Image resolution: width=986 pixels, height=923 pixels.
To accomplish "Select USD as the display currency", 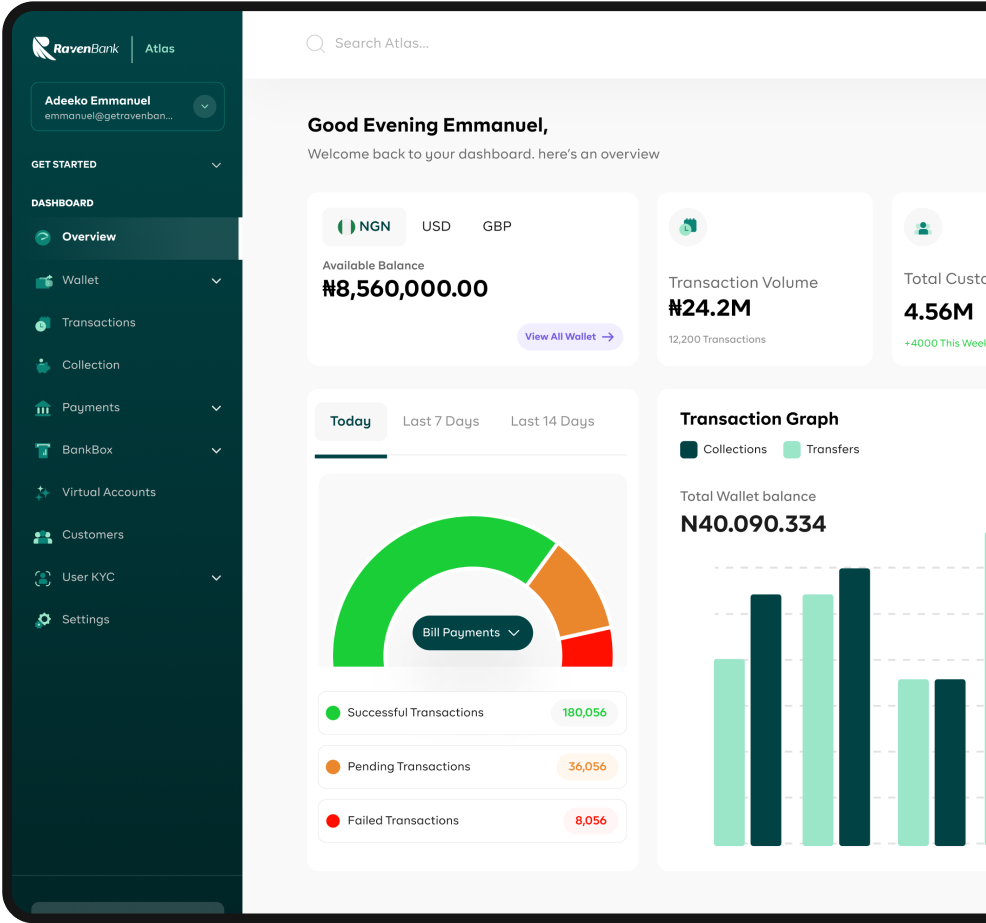I will [x=436, y=226].
